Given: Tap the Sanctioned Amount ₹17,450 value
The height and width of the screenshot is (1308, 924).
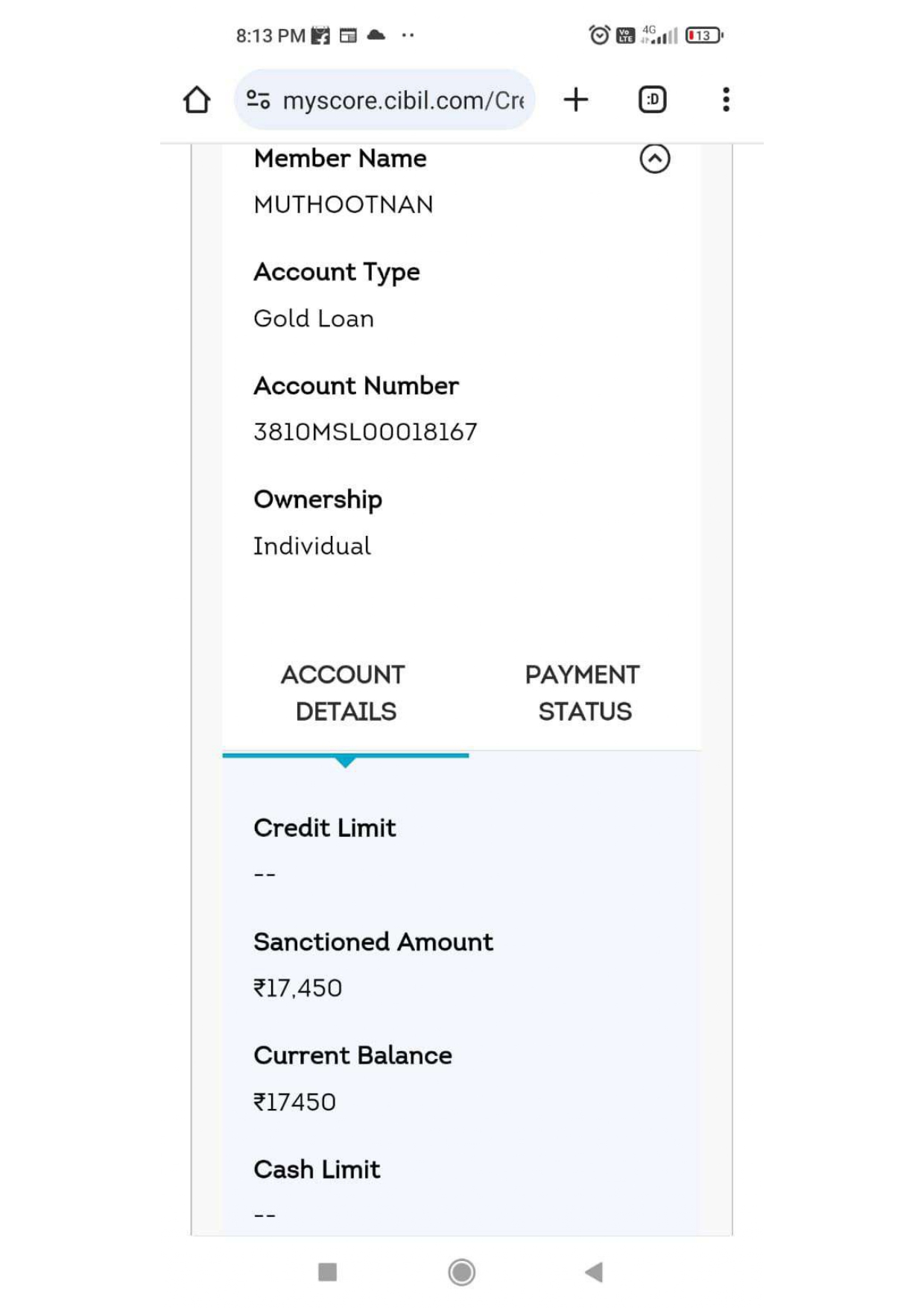Looking at the screenshot, I should click(x=297, y=988).
